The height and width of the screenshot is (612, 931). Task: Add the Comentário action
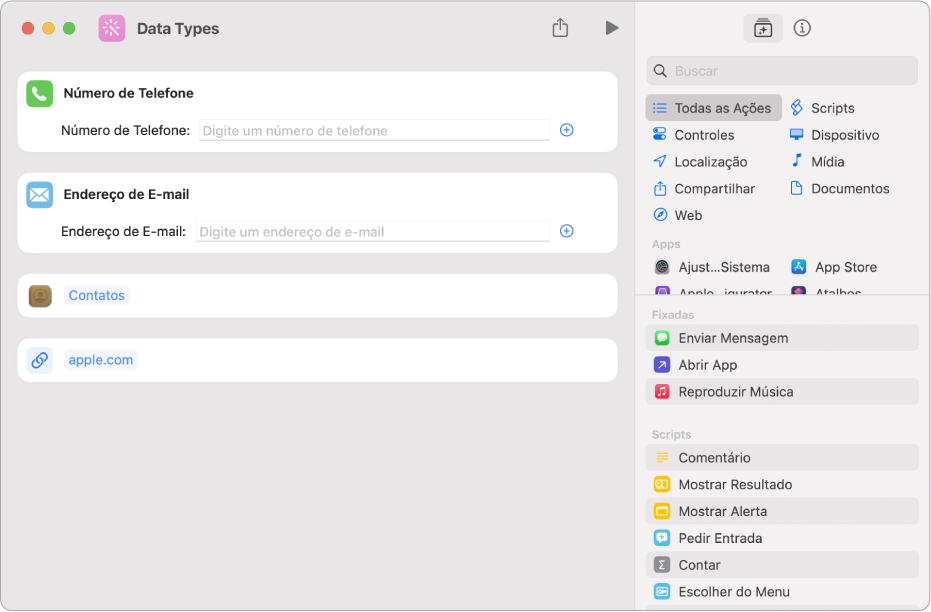[782, 458]
